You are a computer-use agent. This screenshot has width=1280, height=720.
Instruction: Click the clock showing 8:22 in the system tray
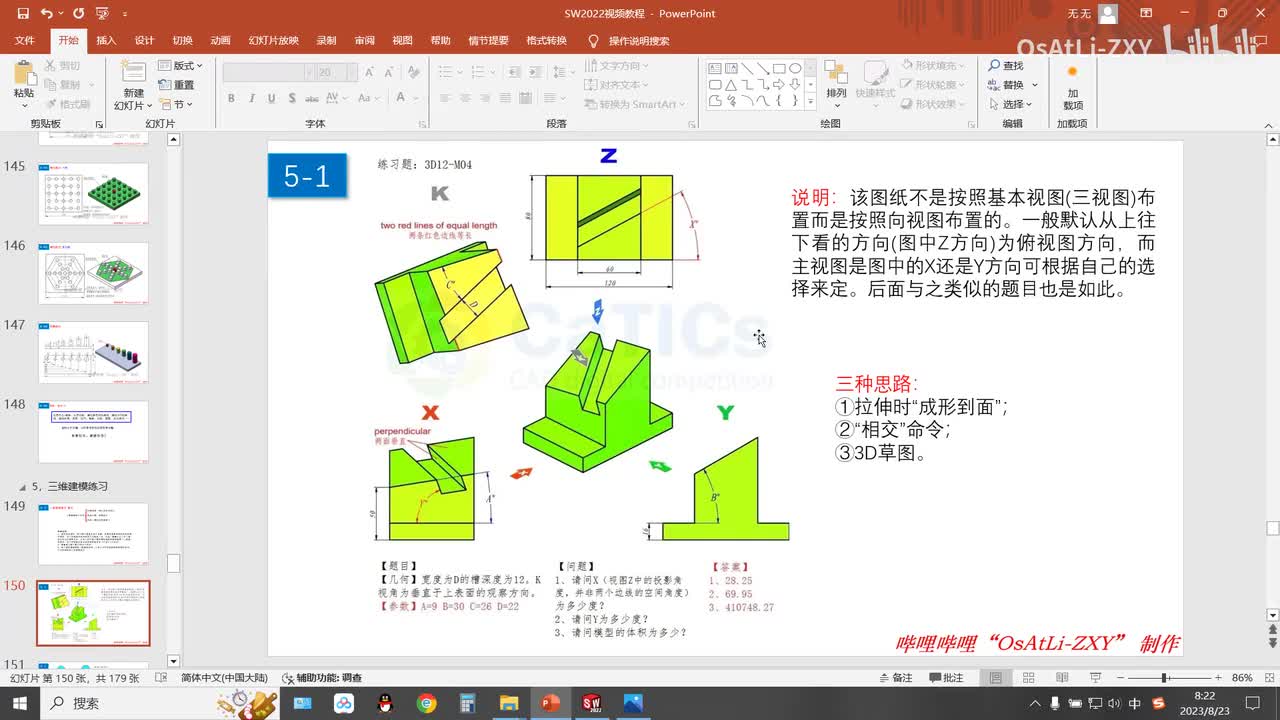tap(1204, 696)
